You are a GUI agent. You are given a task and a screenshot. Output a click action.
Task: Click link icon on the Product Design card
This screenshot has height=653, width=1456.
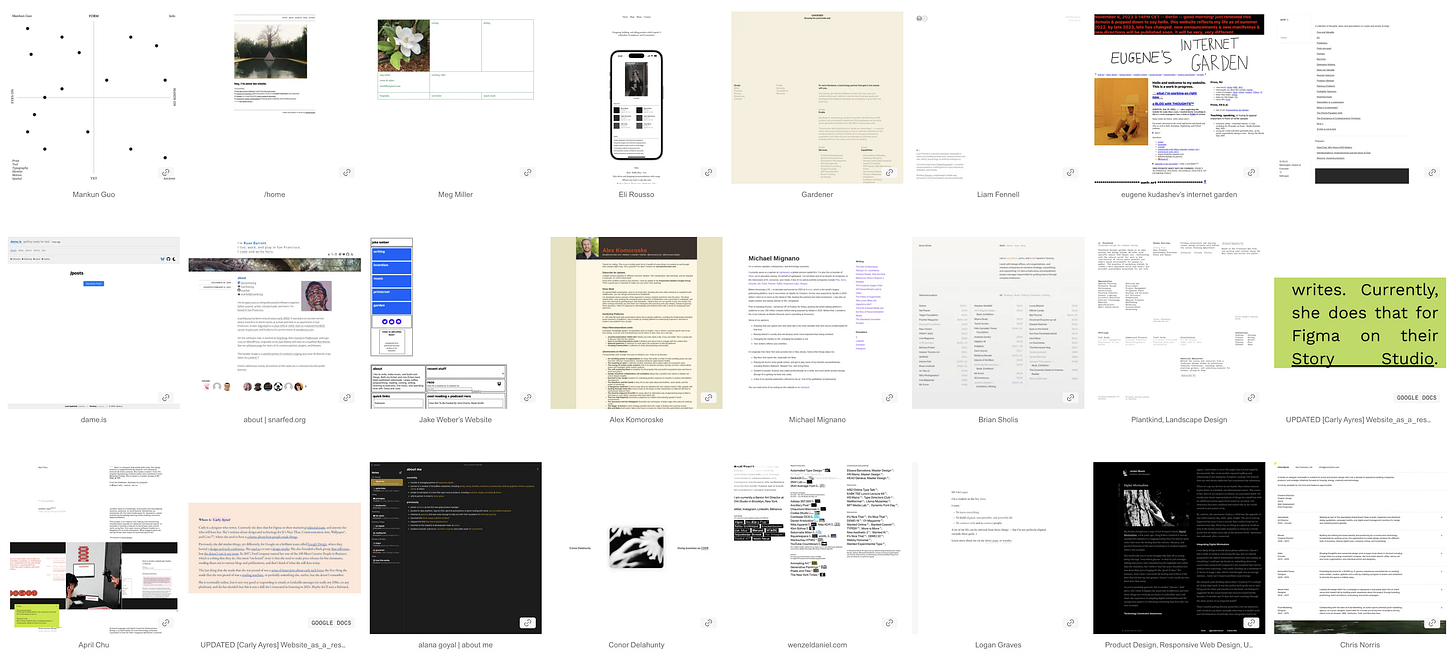[x=1251, y=622]
